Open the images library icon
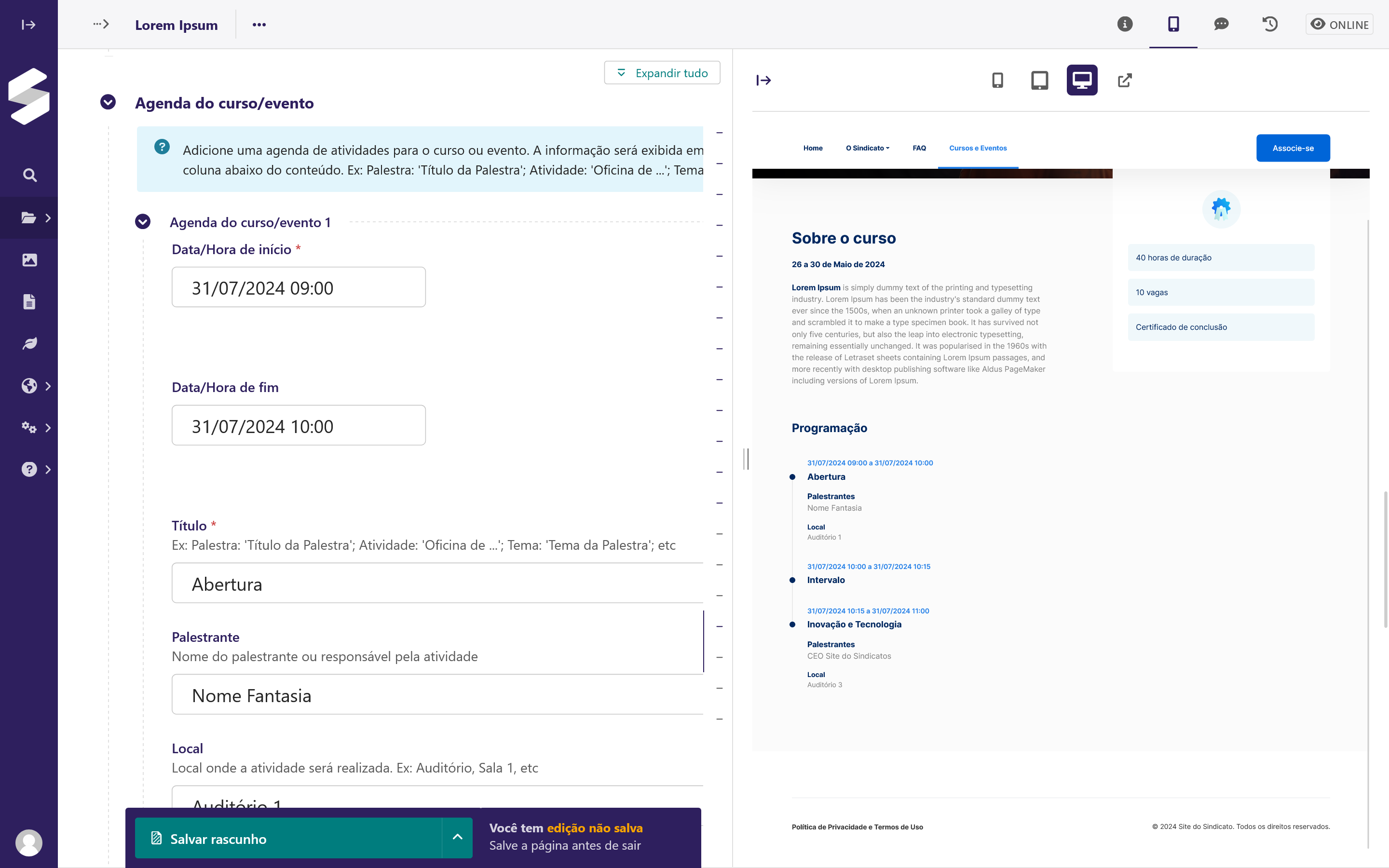Image resolution: width=1389 pixels, height=868 pixels. click(x=29, y=260)
